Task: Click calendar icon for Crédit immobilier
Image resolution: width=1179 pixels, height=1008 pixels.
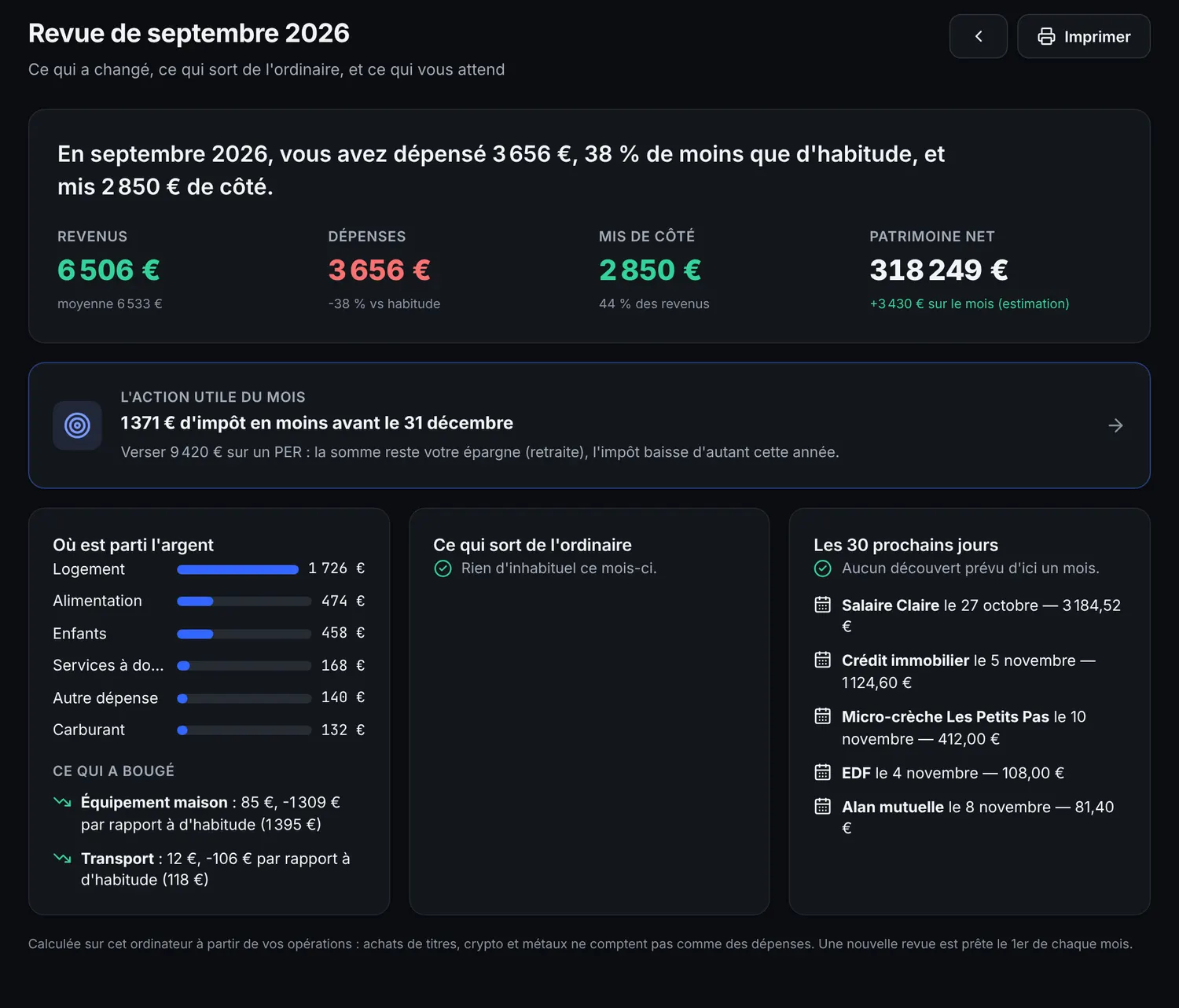Action: coord(822,660)
